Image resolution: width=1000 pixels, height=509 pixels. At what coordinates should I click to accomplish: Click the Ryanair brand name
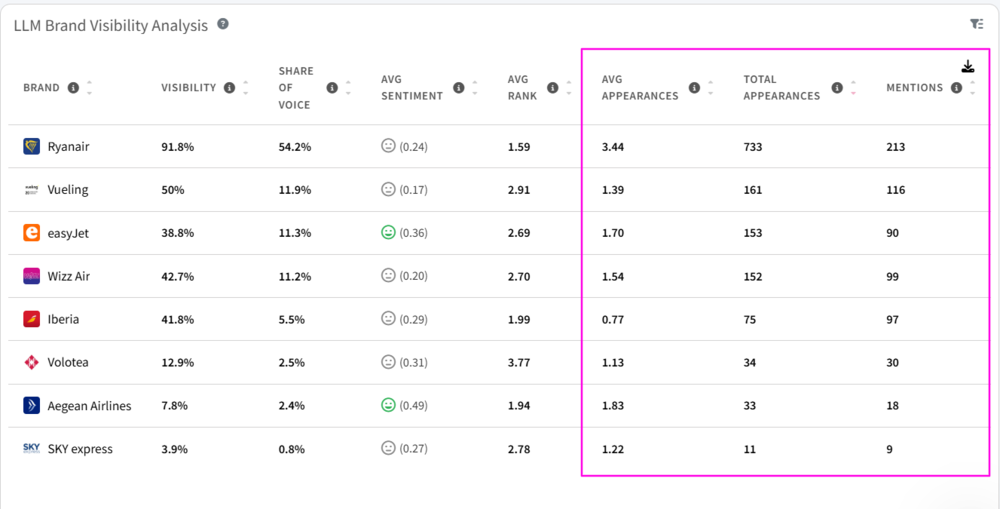[68, 147]
